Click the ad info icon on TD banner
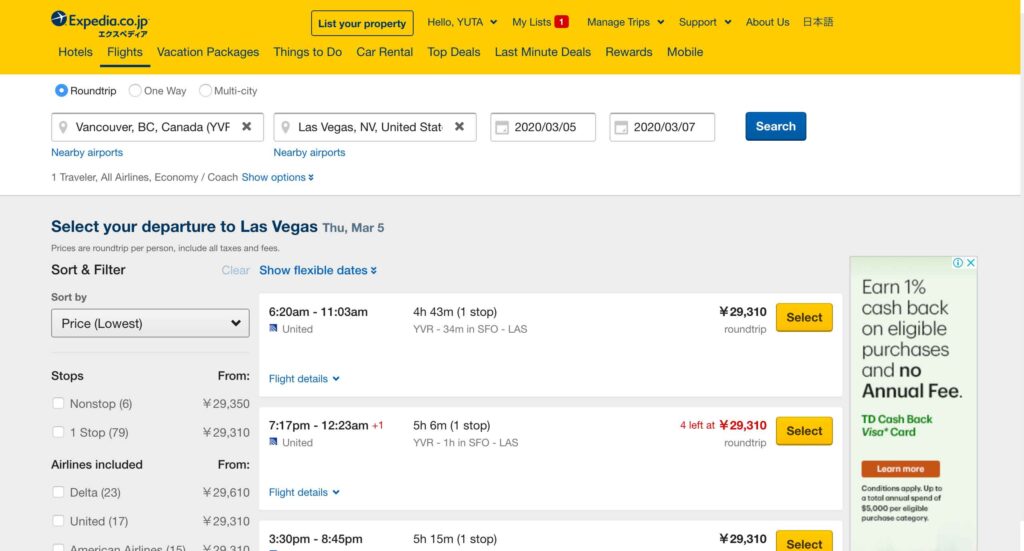This screenshot has width=1024, height=551. [958, 263]
